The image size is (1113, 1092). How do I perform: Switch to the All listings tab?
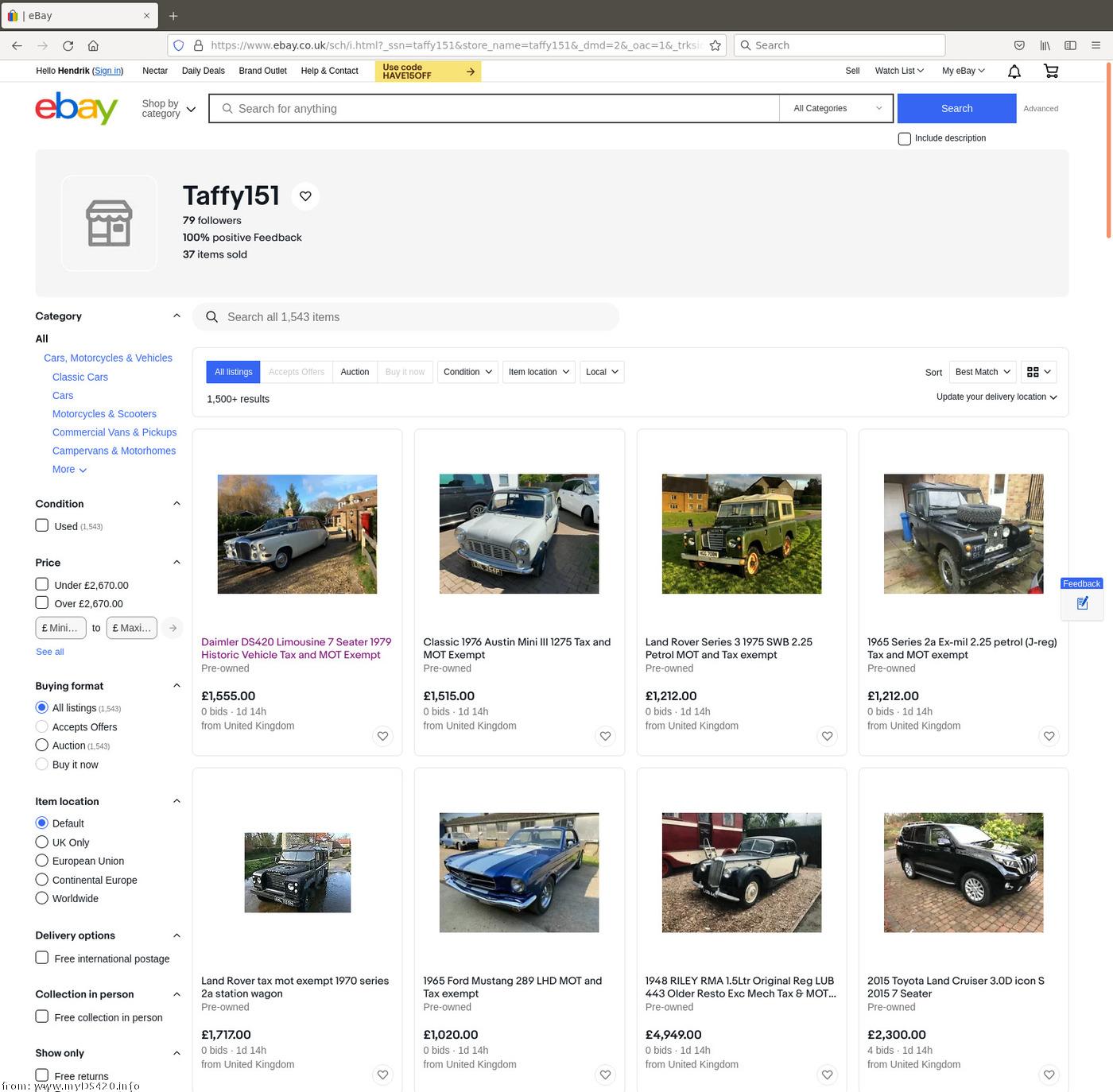coord(234,372)
